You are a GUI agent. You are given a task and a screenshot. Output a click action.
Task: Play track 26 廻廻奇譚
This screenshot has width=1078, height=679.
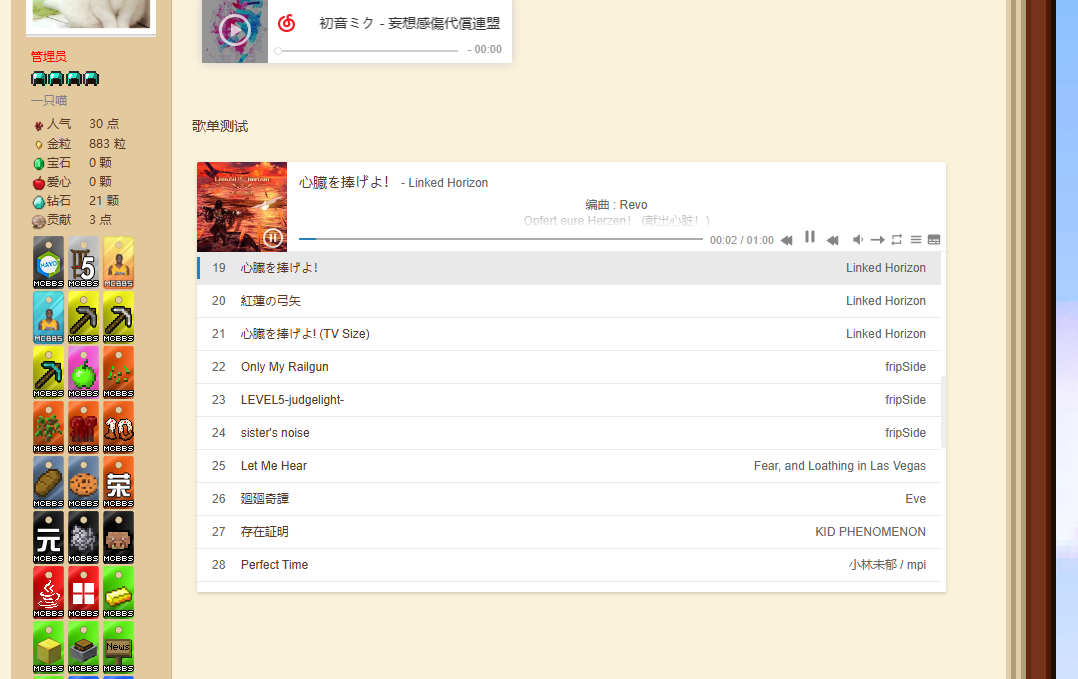pyautogui.click(x=569, y=499)
